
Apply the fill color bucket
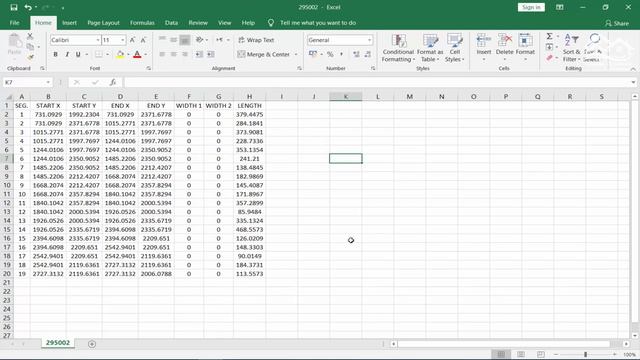(120, 54)
